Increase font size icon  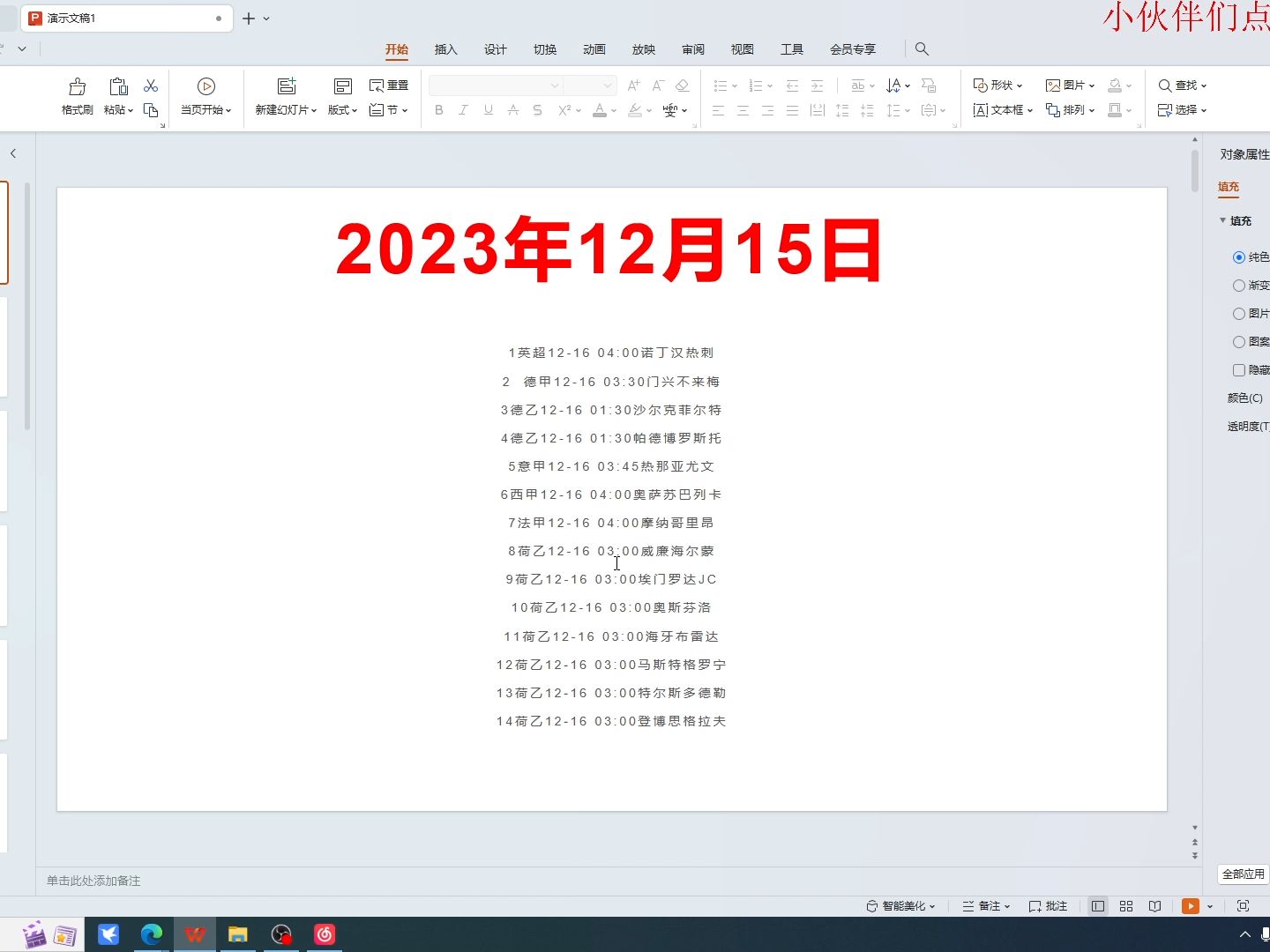tap(633, 86)
